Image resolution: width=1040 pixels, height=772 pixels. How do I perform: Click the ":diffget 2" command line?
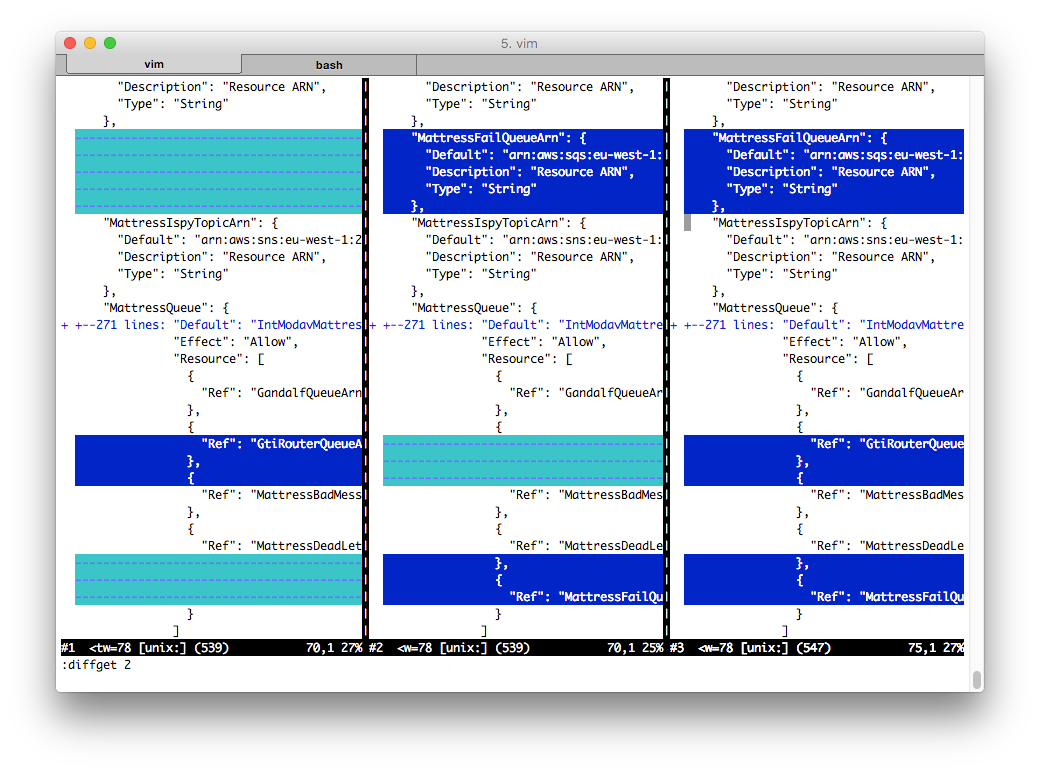point(96,665)
